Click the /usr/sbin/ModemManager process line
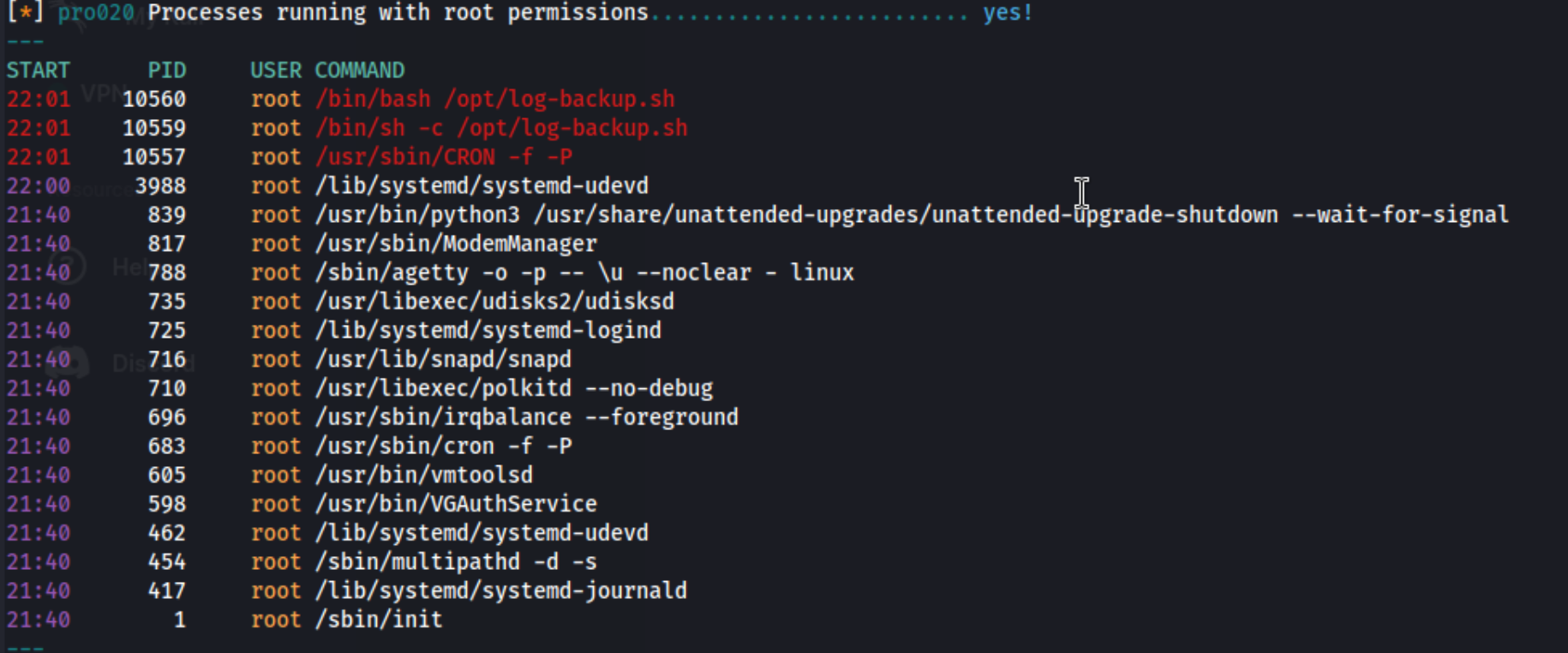This screenshot has height=653, width=1568. (x=456, y=244)
